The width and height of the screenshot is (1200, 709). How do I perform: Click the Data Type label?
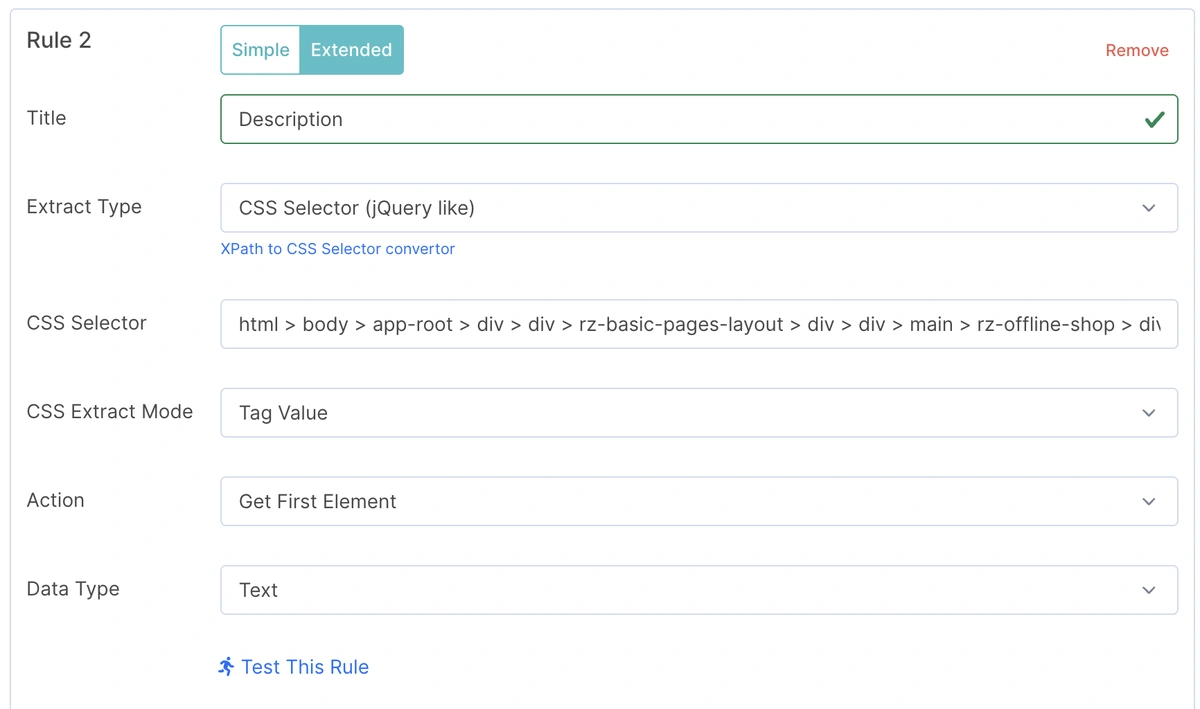pyautogui.click(x=73, y=589)
